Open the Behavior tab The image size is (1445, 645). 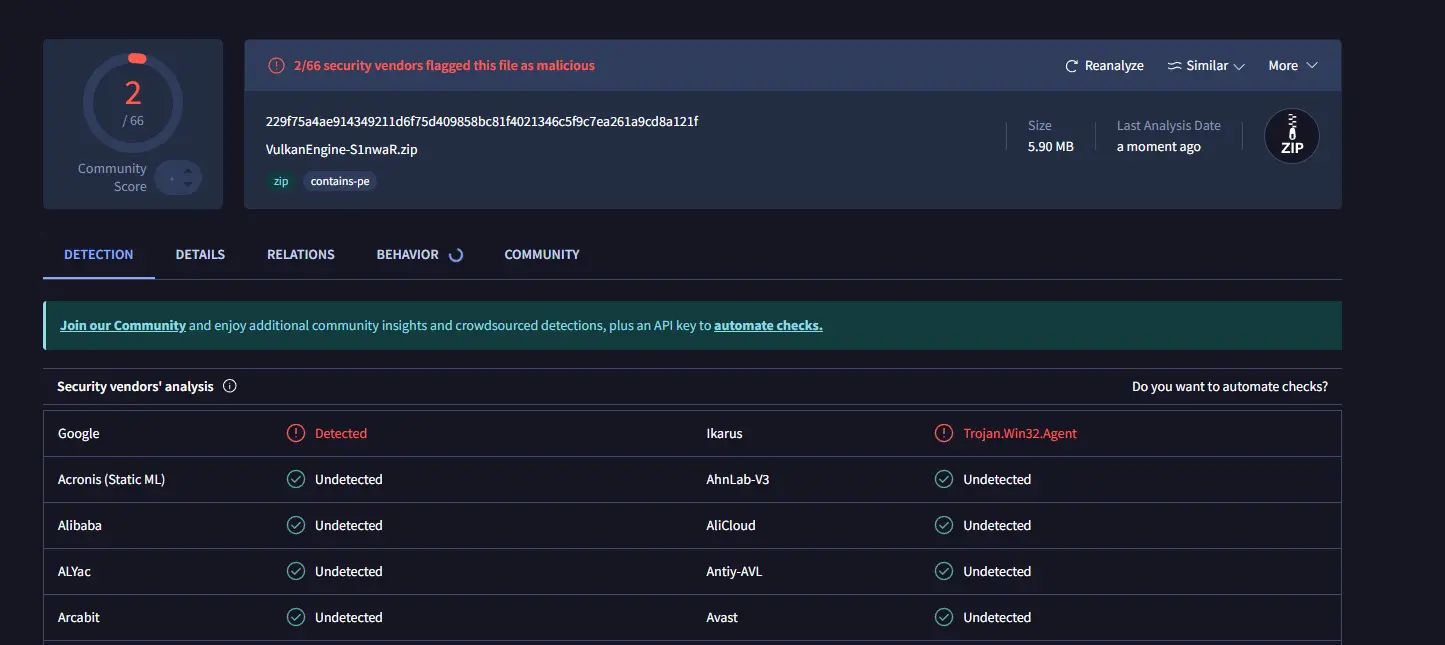coord(407,255)
